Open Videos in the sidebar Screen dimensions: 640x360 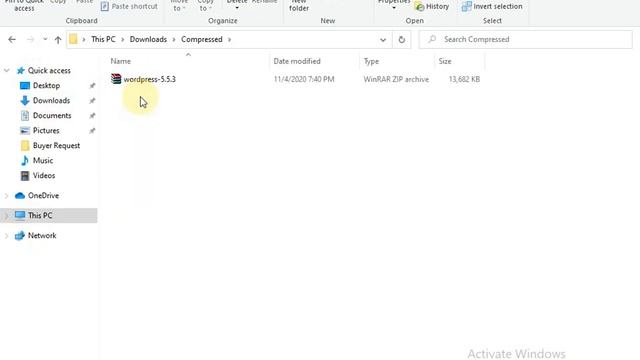point(44,176)
